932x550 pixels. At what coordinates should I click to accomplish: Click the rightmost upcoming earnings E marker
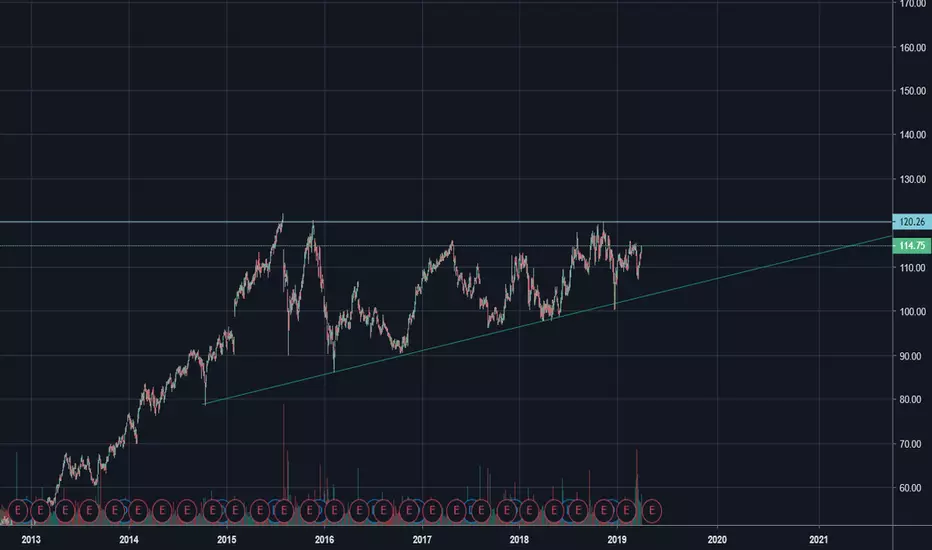click(652, 511)
